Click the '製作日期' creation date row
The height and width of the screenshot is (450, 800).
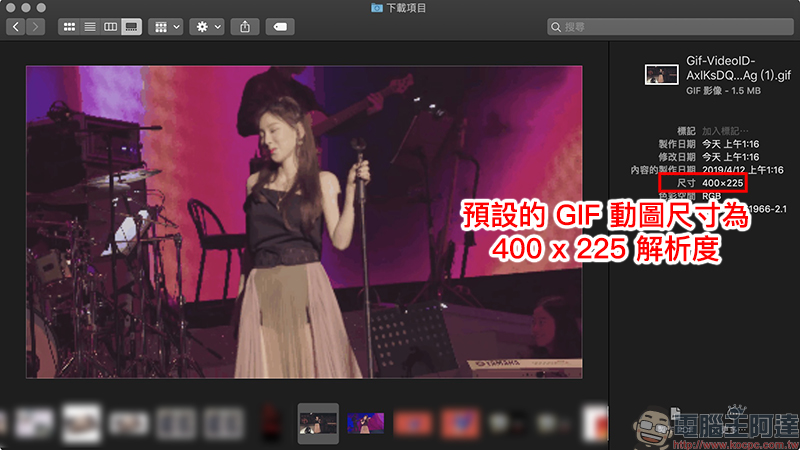tap(709, 144)
